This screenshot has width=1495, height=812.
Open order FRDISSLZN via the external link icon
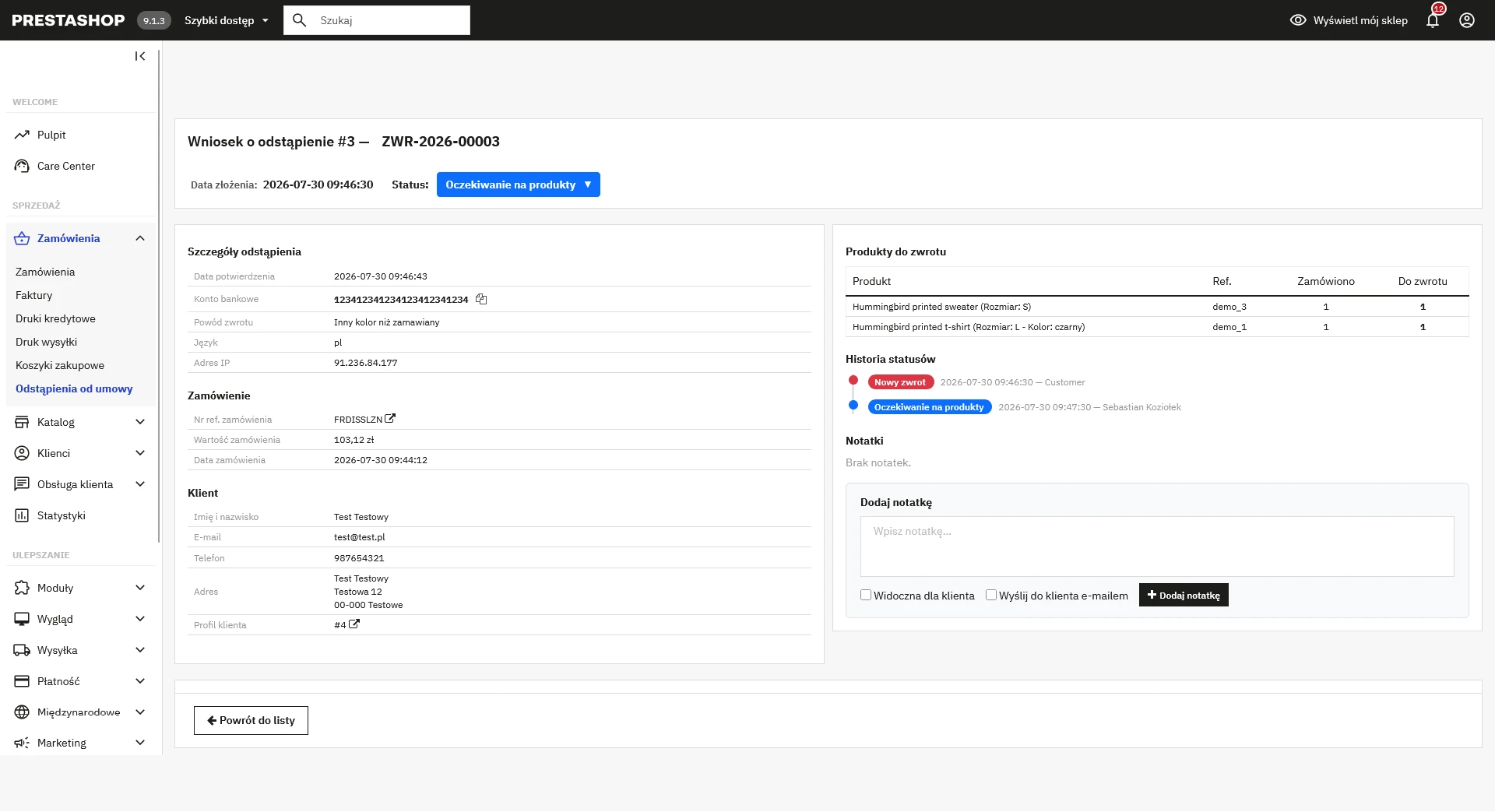pyautogui.click(x=390, y=418)
